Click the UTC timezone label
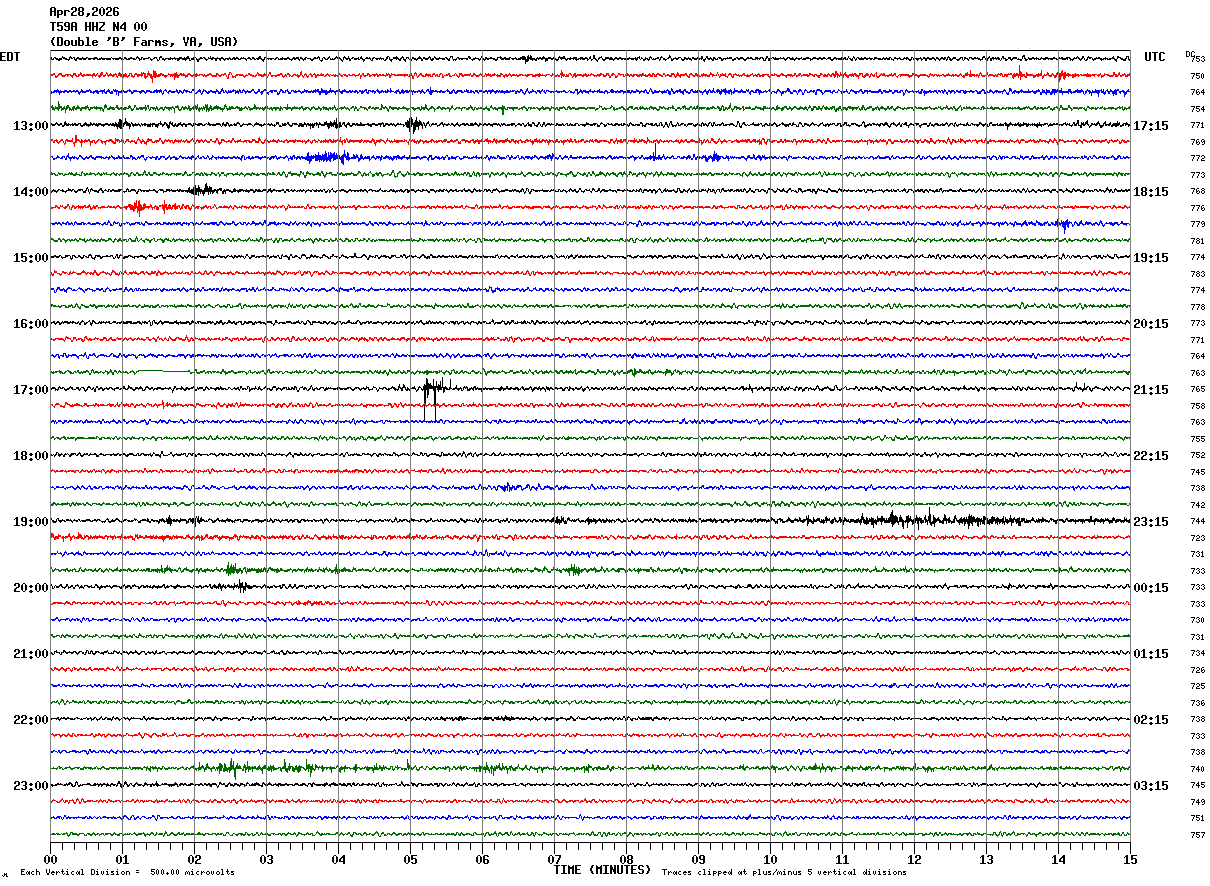The width and height of the screenshot is (1210, 886). 1155,57
